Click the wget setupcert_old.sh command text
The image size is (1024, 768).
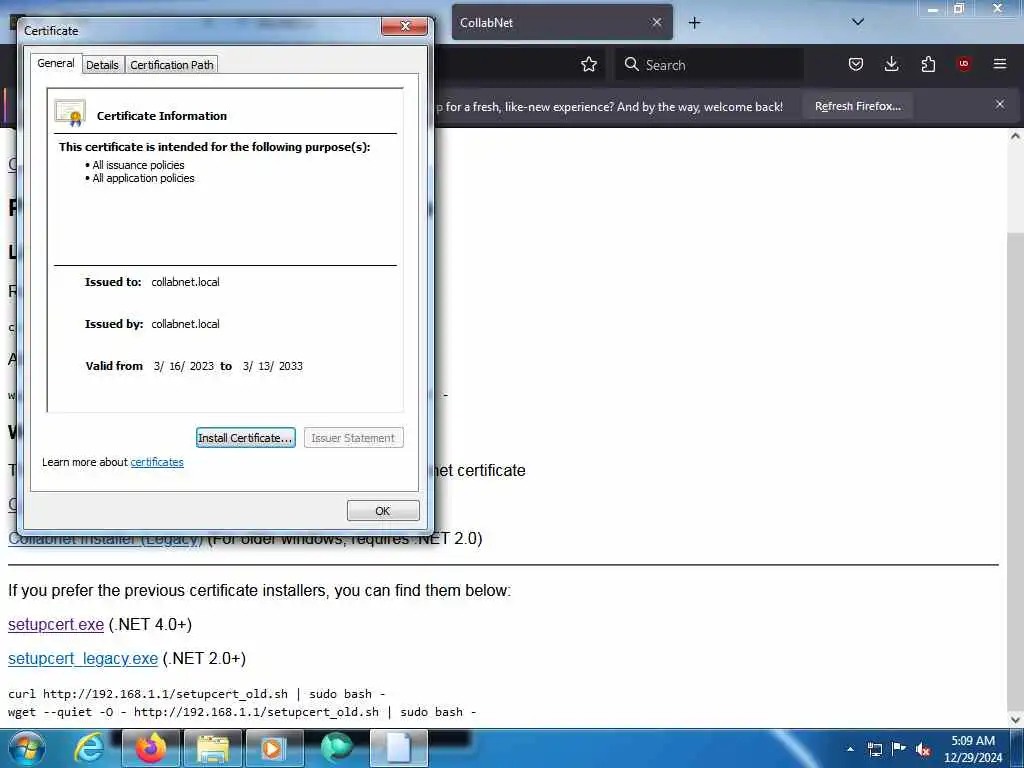(x=242, y=712)
